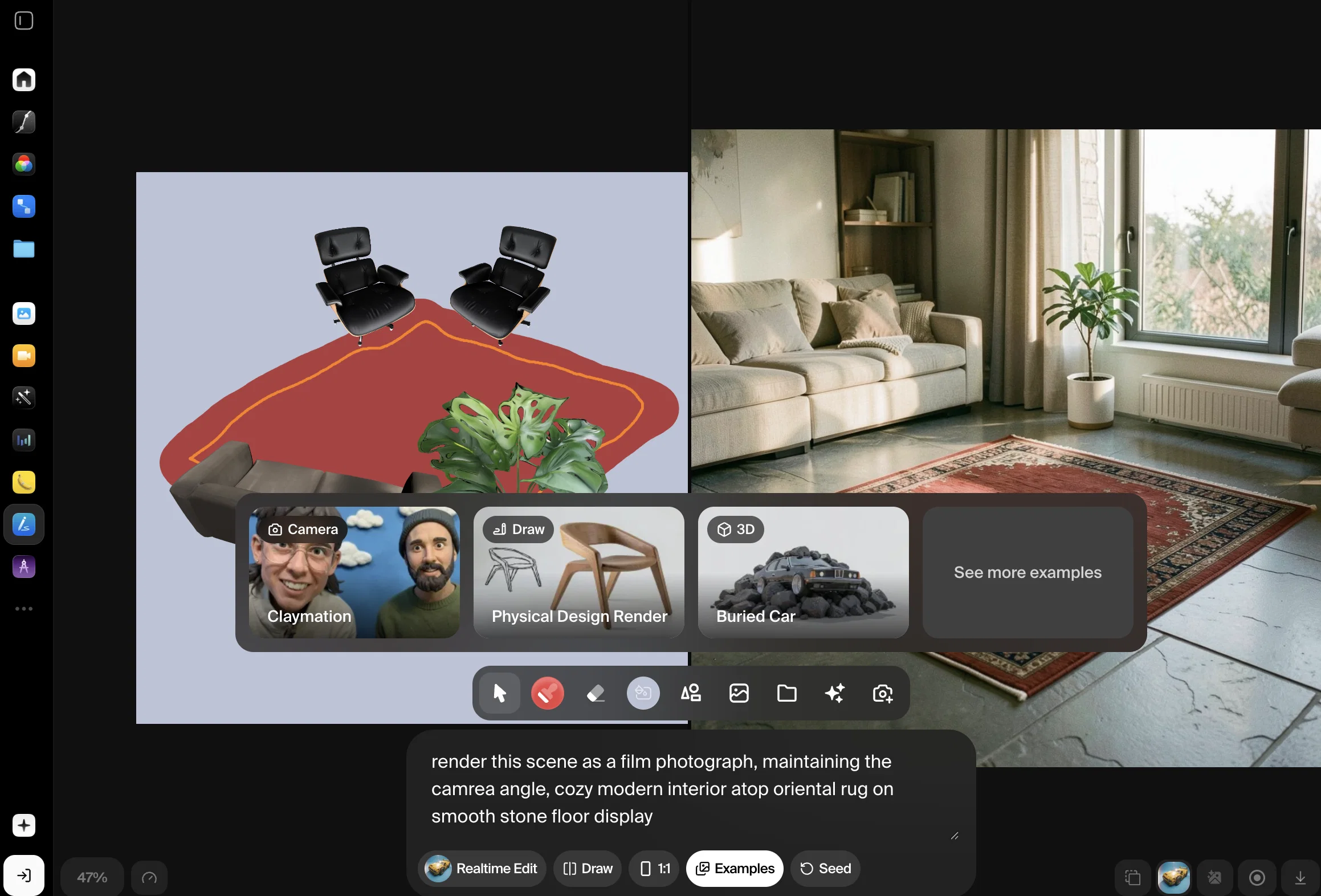This screenshot has width=1321, height=896.
Task: Open the Buried Car 3D example
Action: pos(803,572)
